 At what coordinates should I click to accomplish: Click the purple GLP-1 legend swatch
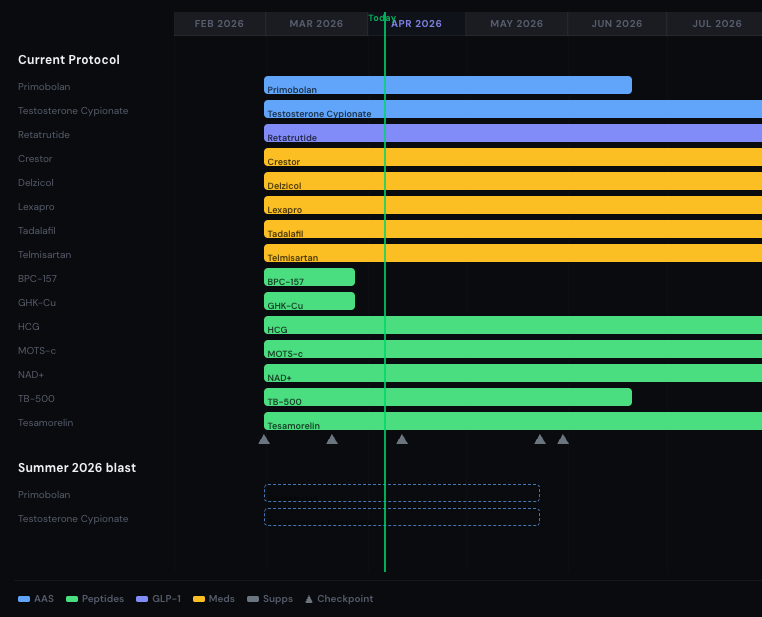point(142,599)
